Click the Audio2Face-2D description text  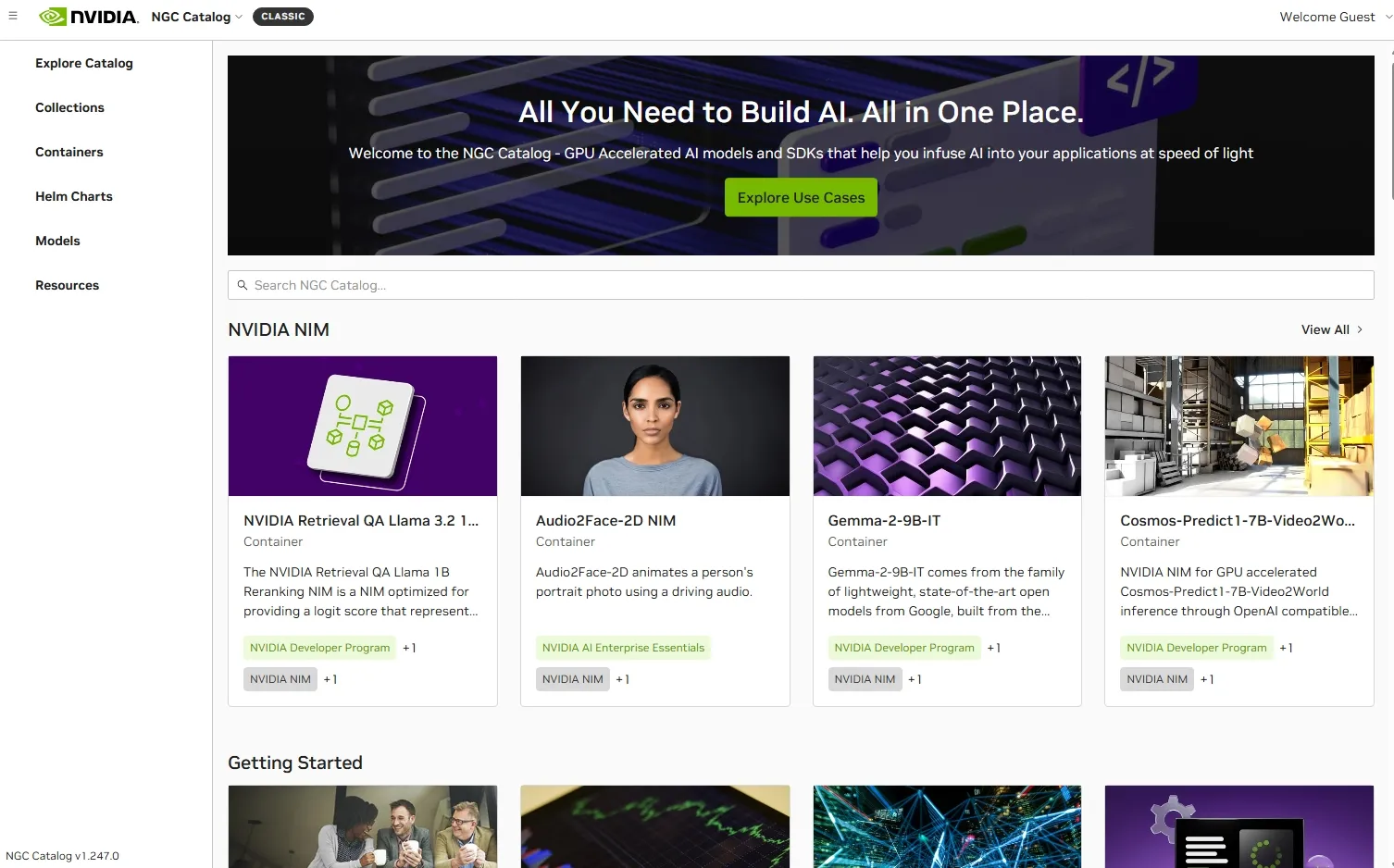(645, 582)
